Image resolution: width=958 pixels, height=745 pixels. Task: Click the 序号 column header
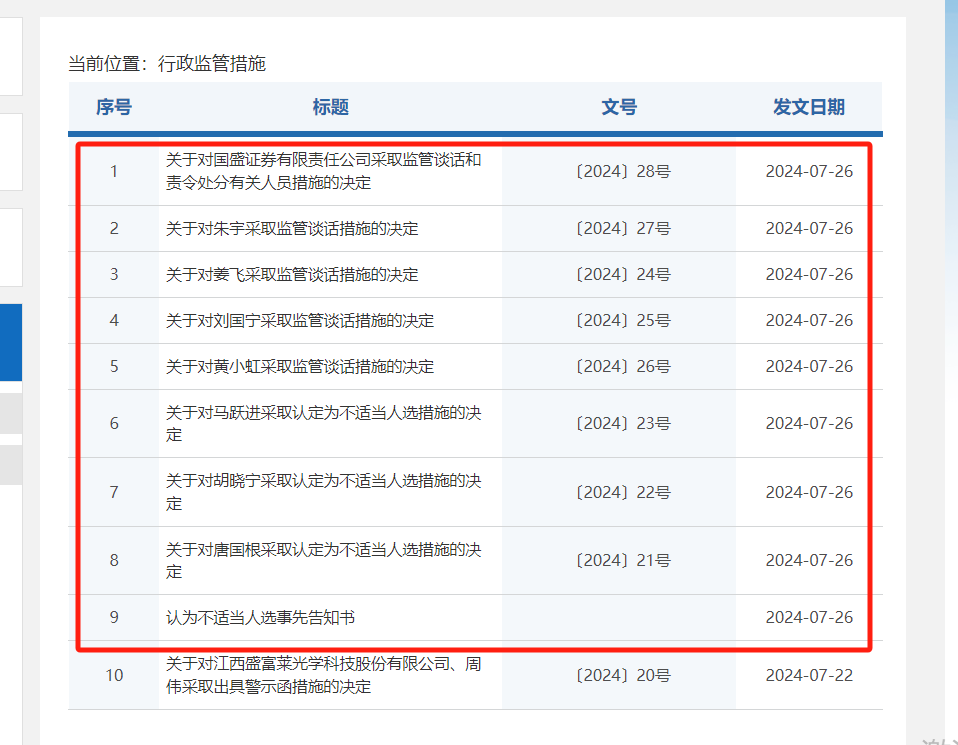(114, 107)
